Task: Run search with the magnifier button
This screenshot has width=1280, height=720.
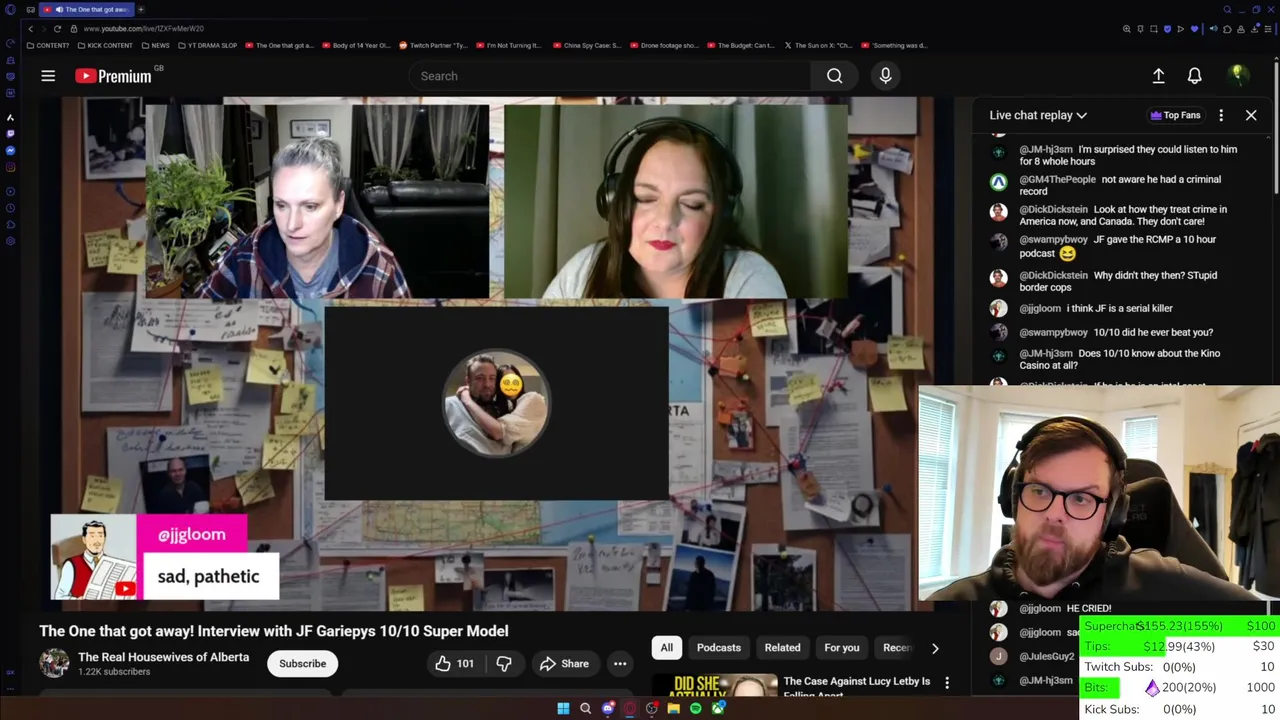Action: point(834,76)
